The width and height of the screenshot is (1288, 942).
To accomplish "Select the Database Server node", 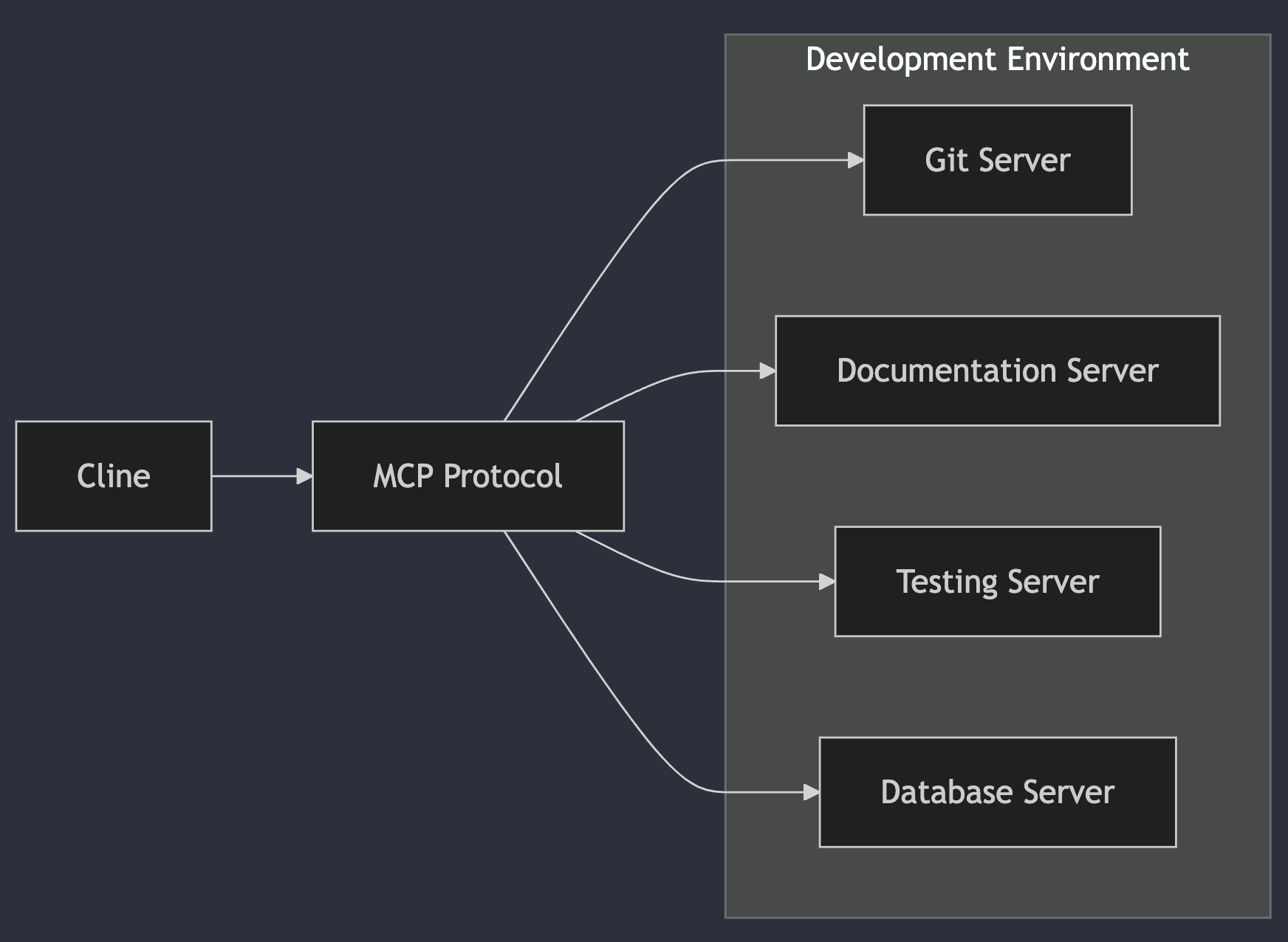I will 996,792.
